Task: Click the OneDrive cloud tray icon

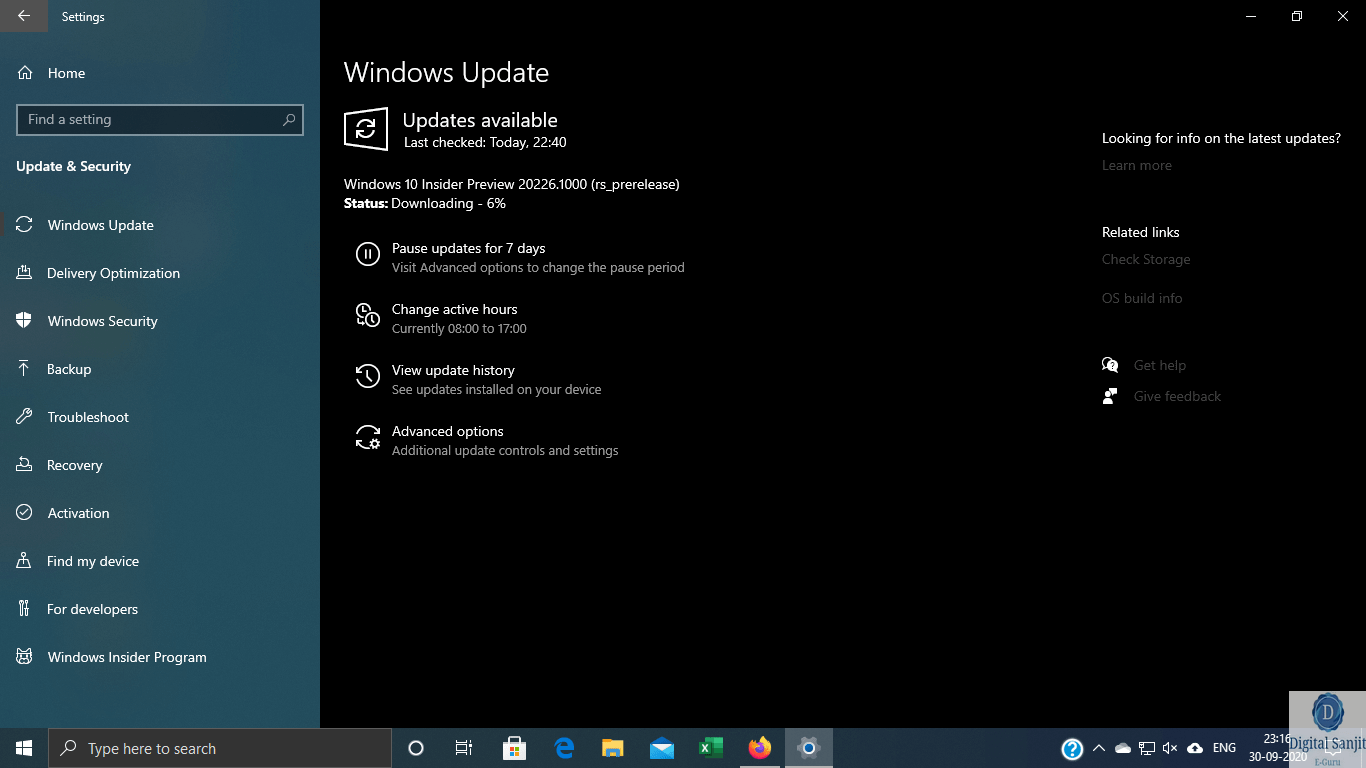Action: click(x=1123, y=748)
